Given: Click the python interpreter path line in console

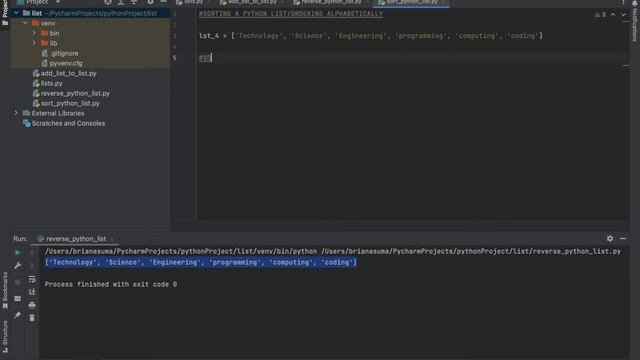Looking at the screenshot, I should pos(333,251).
